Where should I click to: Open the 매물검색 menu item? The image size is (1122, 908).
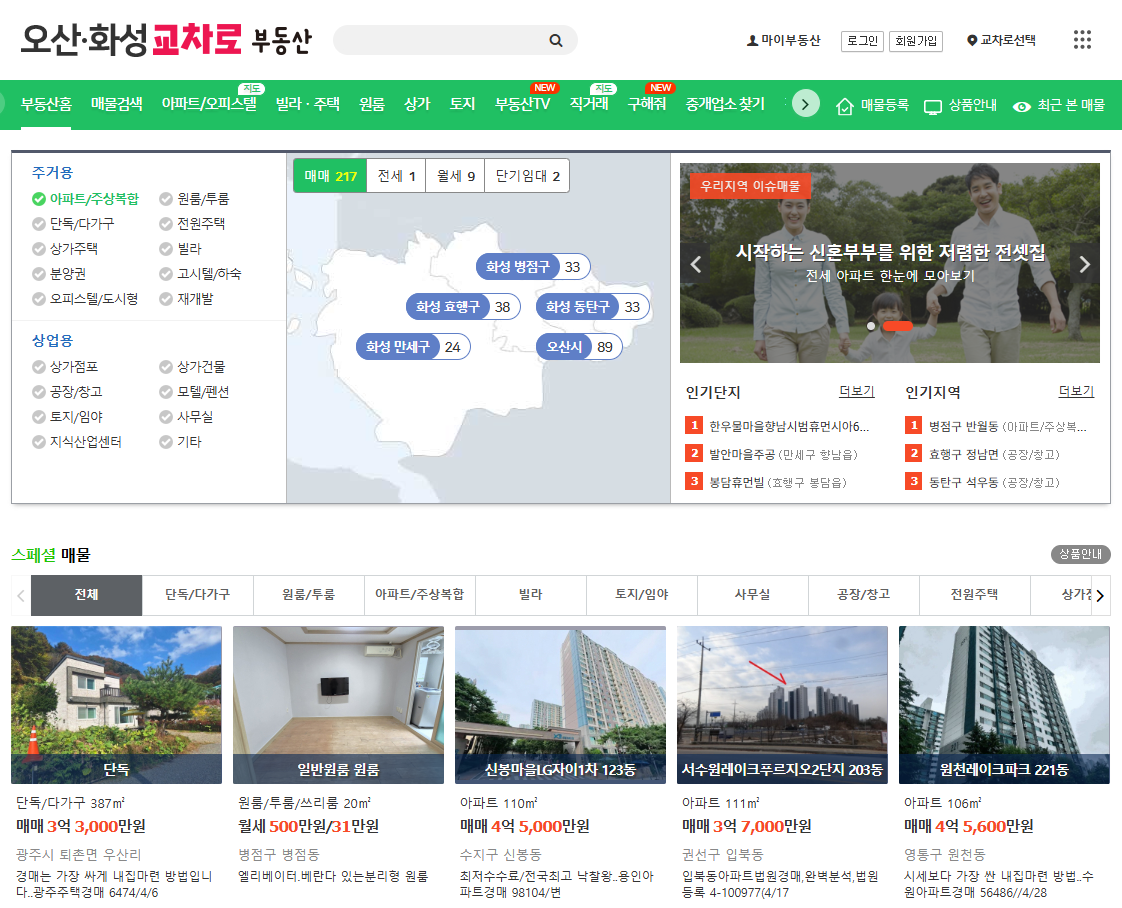point(115,103)
